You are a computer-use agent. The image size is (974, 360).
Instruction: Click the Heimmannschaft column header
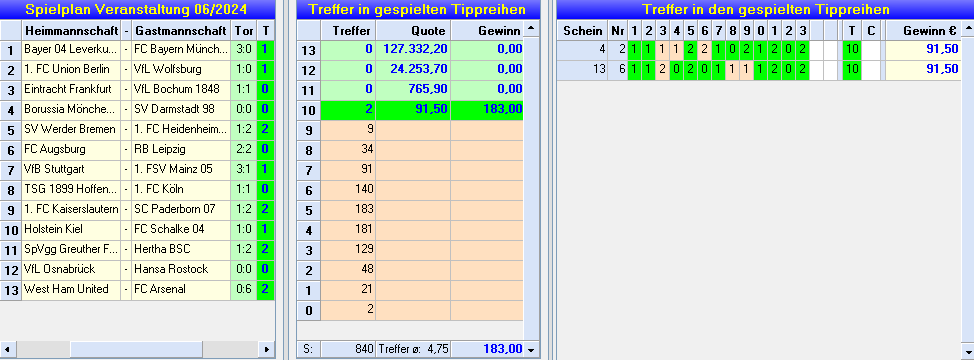pyautogui.click(x=71, y=30)
